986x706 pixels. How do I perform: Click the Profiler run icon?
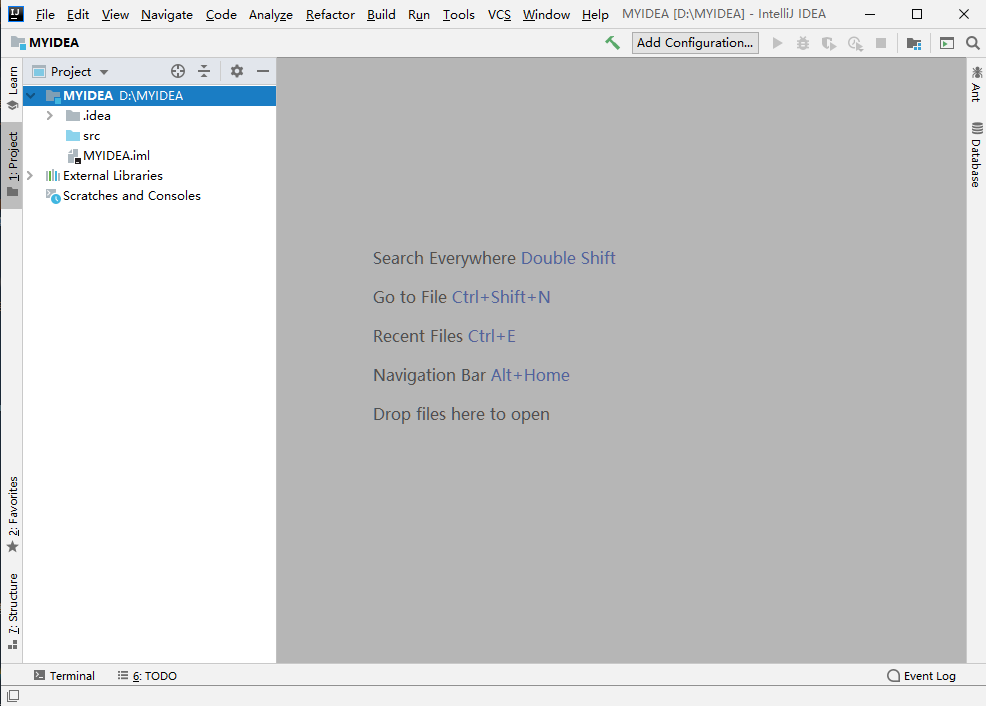tap(855, 43)
